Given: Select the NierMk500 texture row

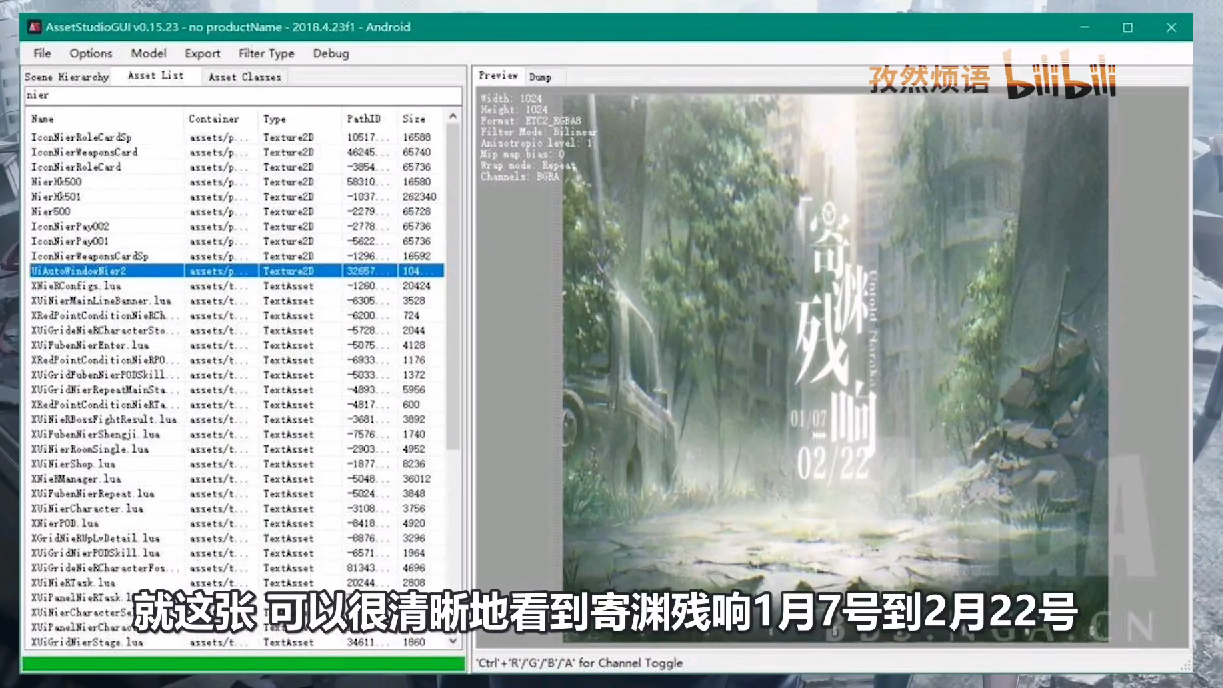Looking at the screenshot, I should point(235,182).
